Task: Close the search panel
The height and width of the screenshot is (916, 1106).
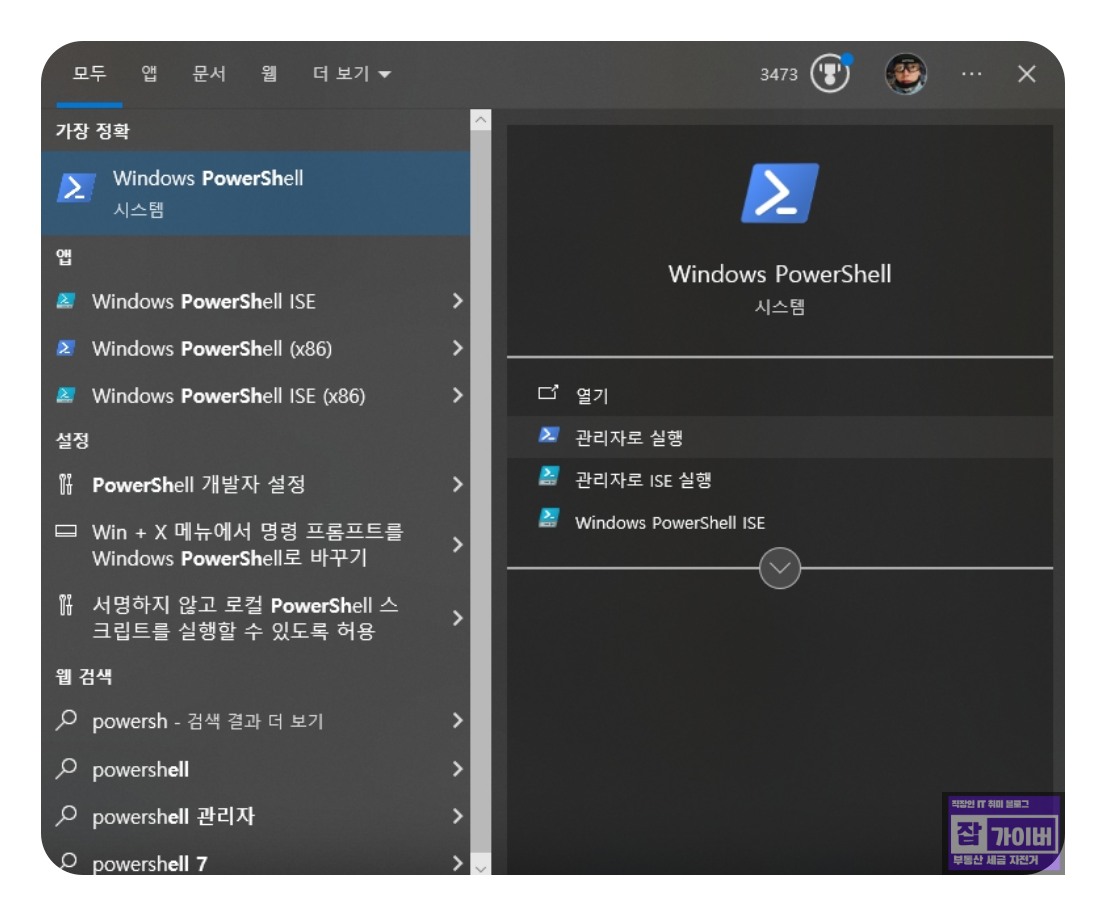Action: click(1026, 73)
